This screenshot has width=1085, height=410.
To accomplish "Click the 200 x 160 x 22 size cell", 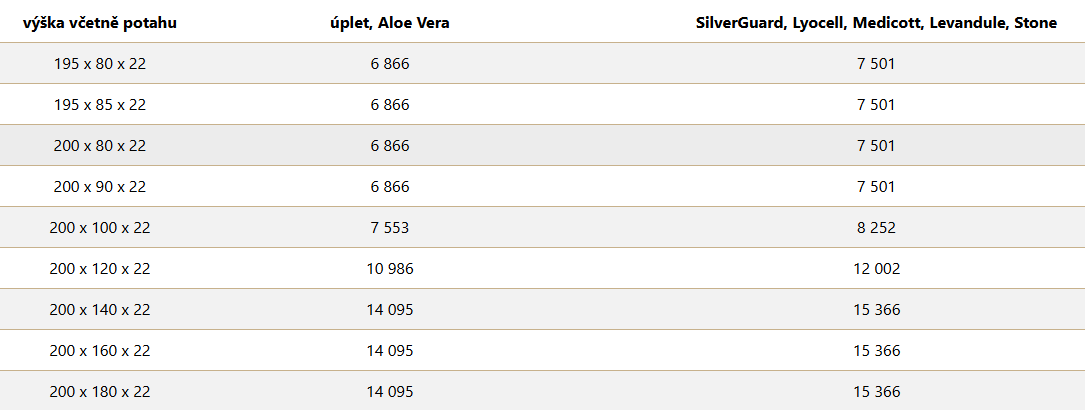I will coord(100,351).
